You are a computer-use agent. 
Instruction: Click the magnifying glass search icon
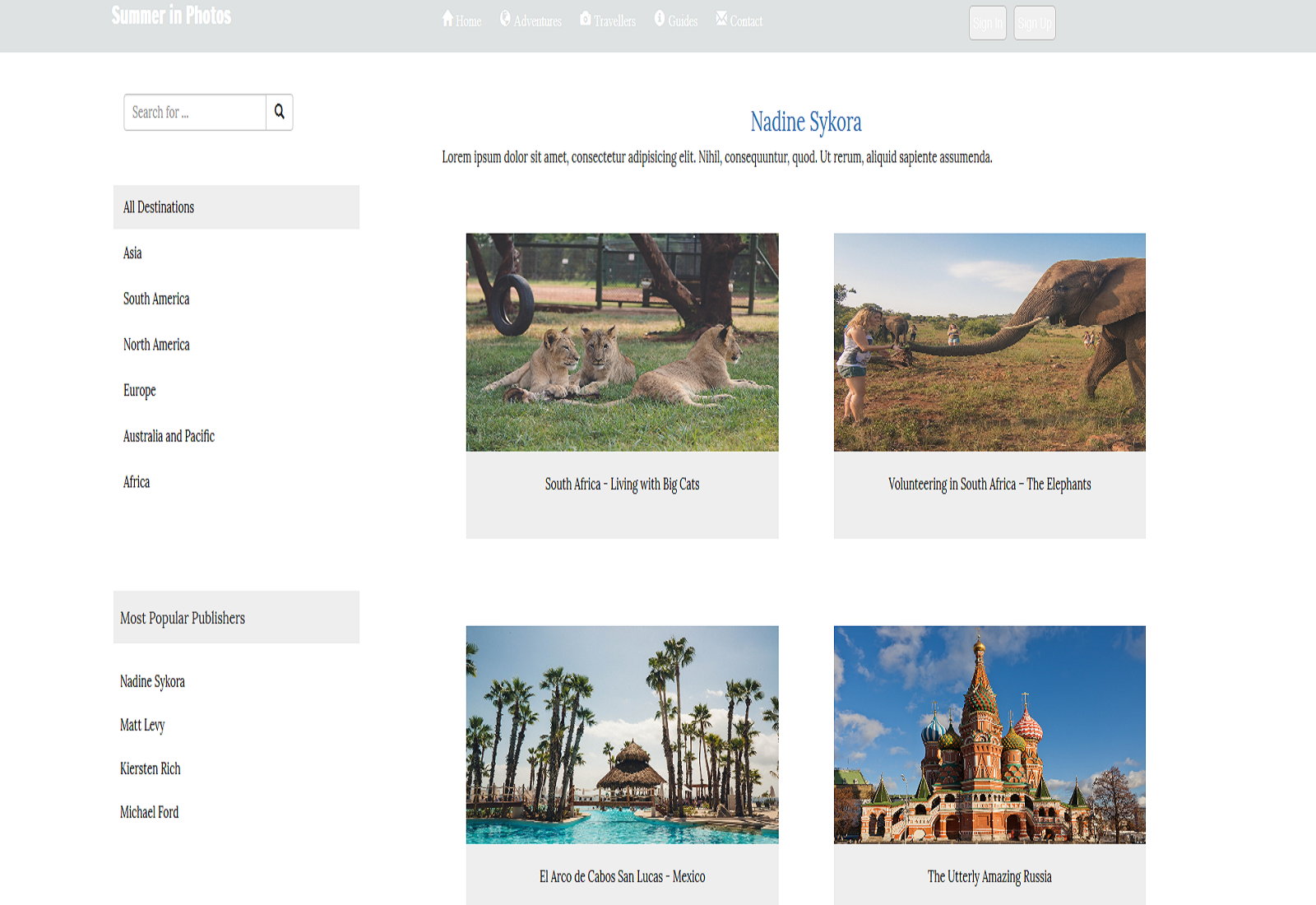pyautogui.click(x=279, y=112)
